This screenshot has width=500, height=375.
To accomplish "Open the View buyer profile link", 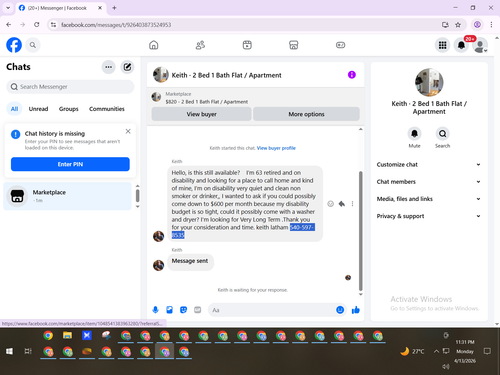I will click(x=276, y=148).
